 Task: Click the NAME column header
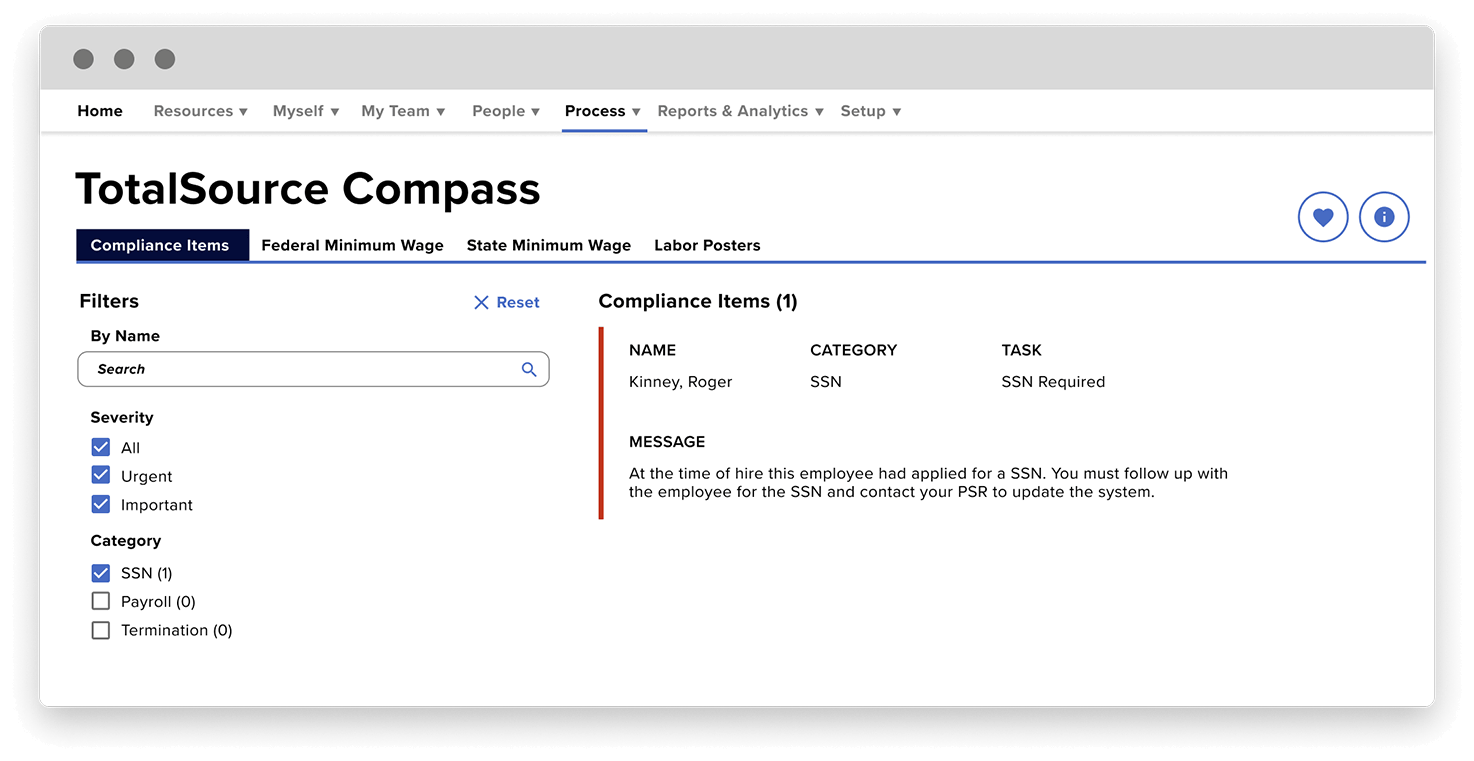pos(652,350)
